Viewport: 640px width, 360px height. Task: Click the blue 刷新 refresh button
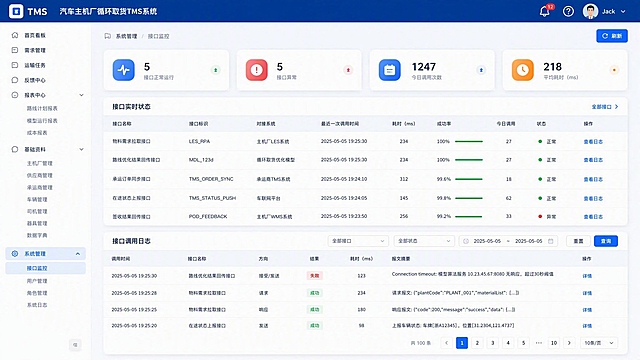[x=612, y=36]
